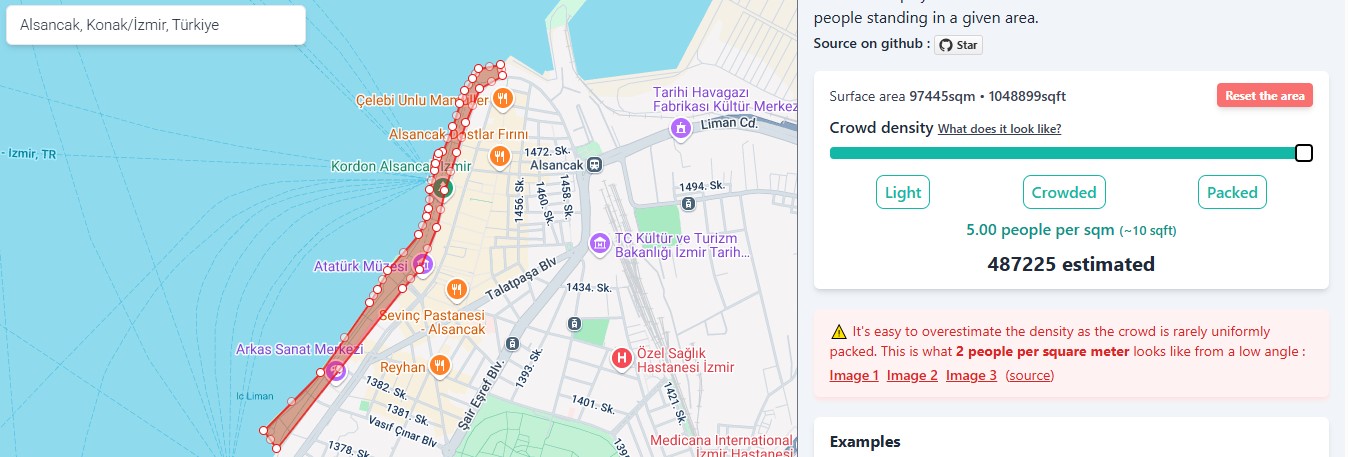The width and height of the screenshot is (1348, 457).
Task: Click the Çelebi Unlu Mamuller restaurant marker
Action: tap(502, 99)
